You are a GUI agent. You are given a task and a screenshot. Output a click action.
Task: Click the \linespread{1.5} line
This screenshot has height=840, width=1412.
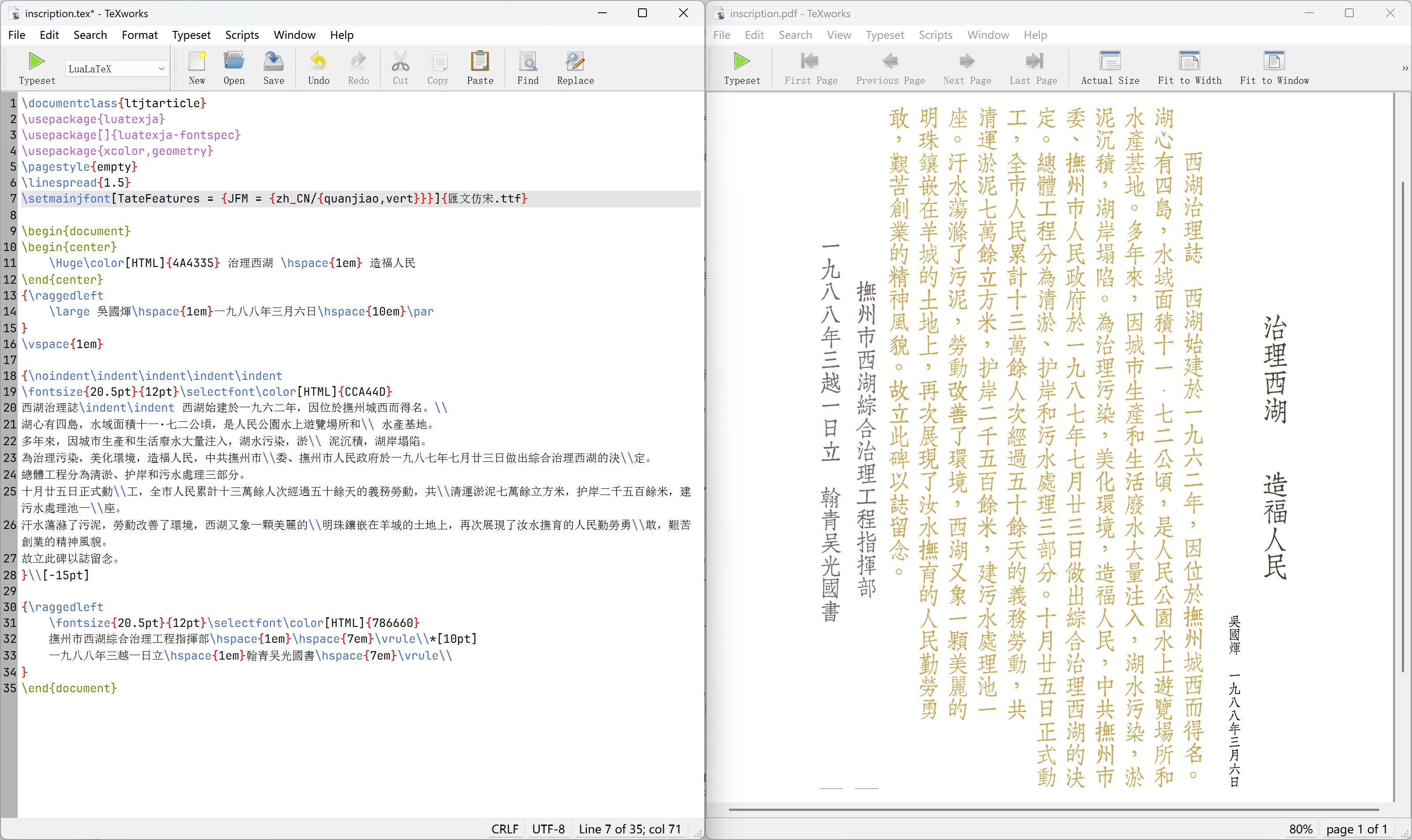pyautogui.click(x=76, y=182)
